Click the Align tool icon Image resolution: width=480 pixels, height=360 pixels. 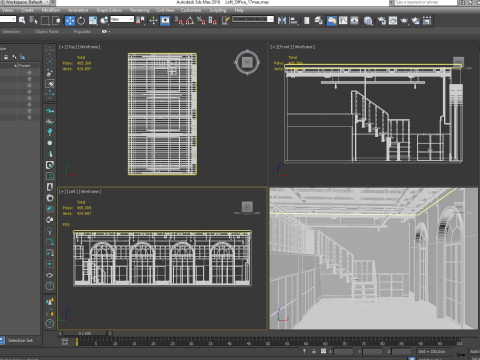coord(294,21)
